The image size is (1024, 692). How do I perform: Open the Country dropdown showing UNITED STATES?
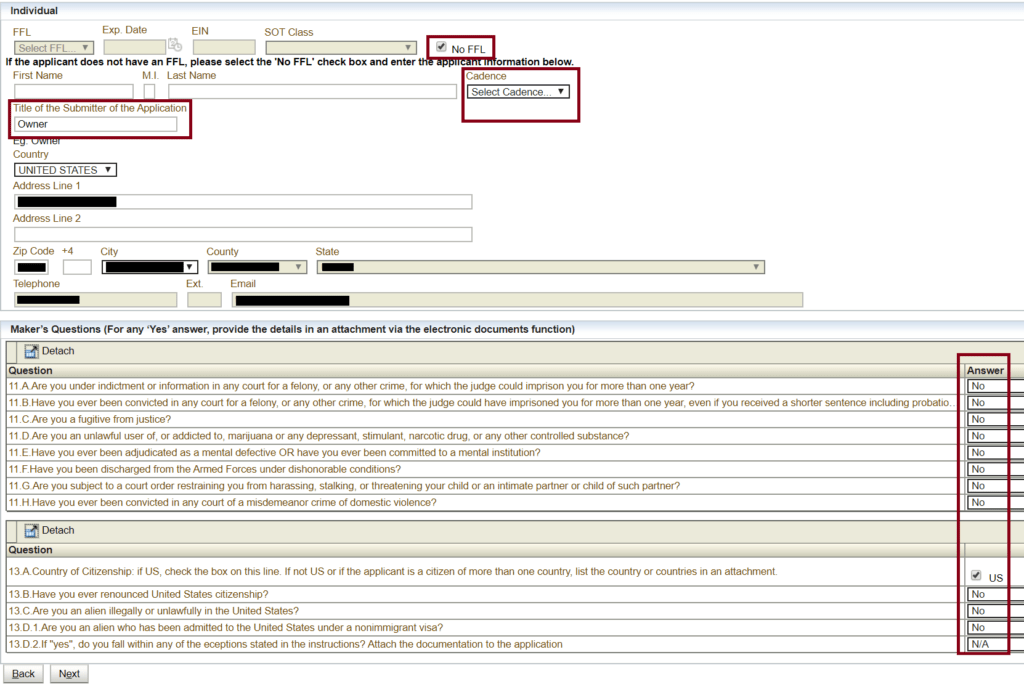click(x=65, y=170)
